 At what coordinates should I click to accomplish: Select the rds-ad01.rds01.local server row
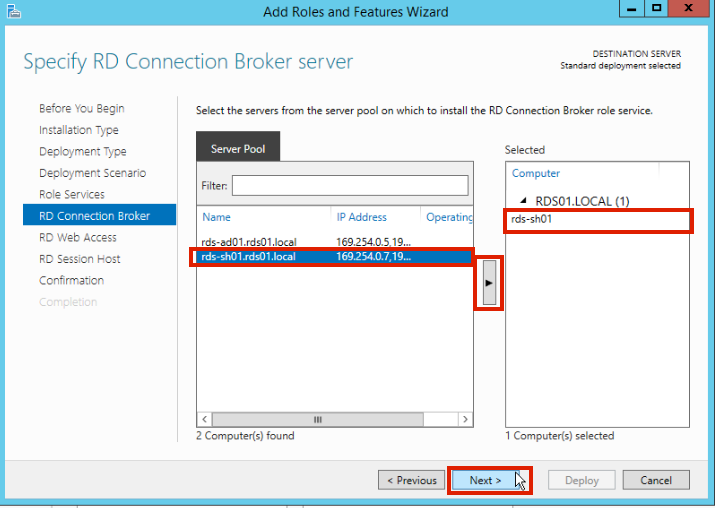pyautogui.click(x=335, y=242)
